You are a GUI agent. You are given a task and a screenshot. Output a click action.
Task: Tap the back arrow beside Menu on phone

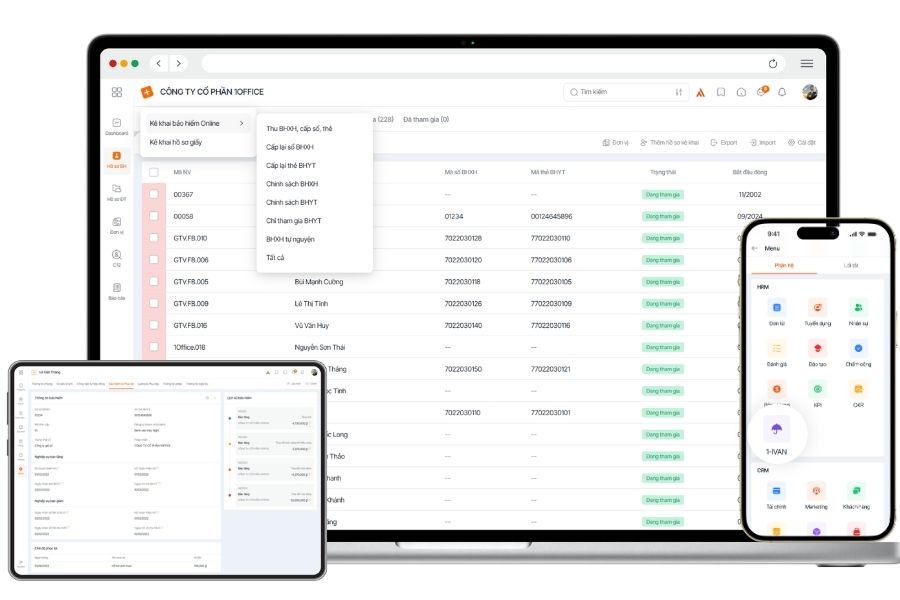pos(755,249)
